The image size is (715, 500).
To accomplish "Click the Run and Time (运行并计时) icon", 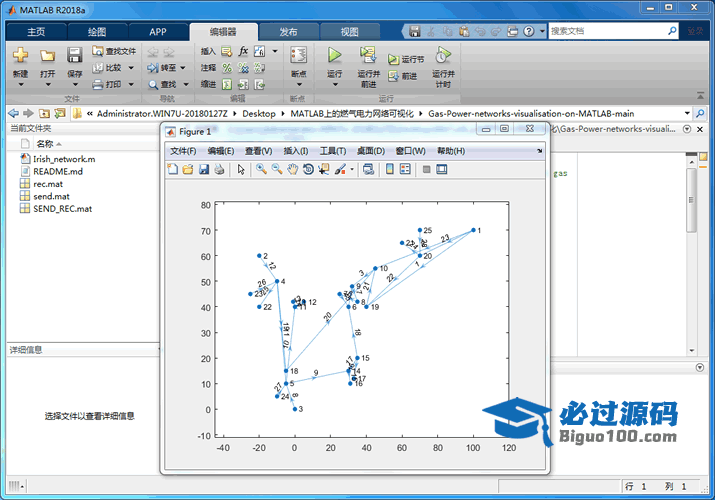I will click(443, 55).
